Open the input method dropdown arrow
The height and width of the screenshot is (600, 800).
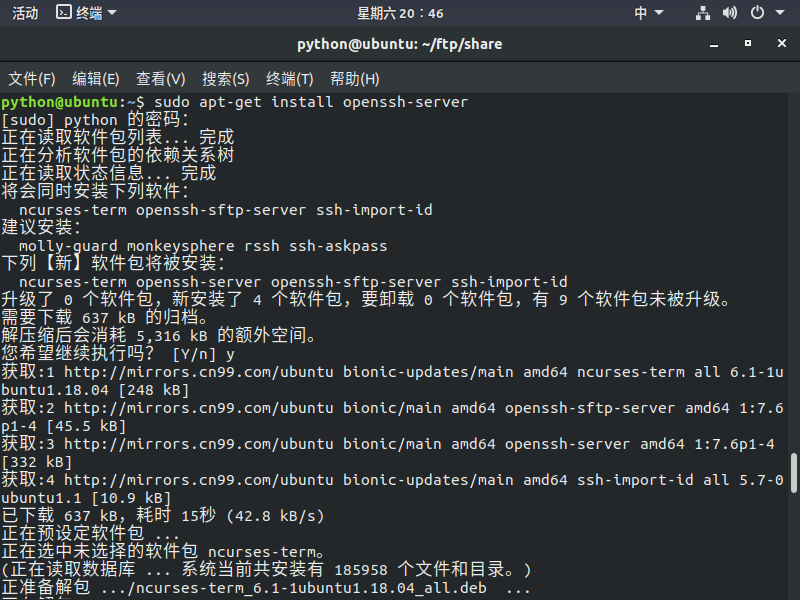[x=658, y=13]
